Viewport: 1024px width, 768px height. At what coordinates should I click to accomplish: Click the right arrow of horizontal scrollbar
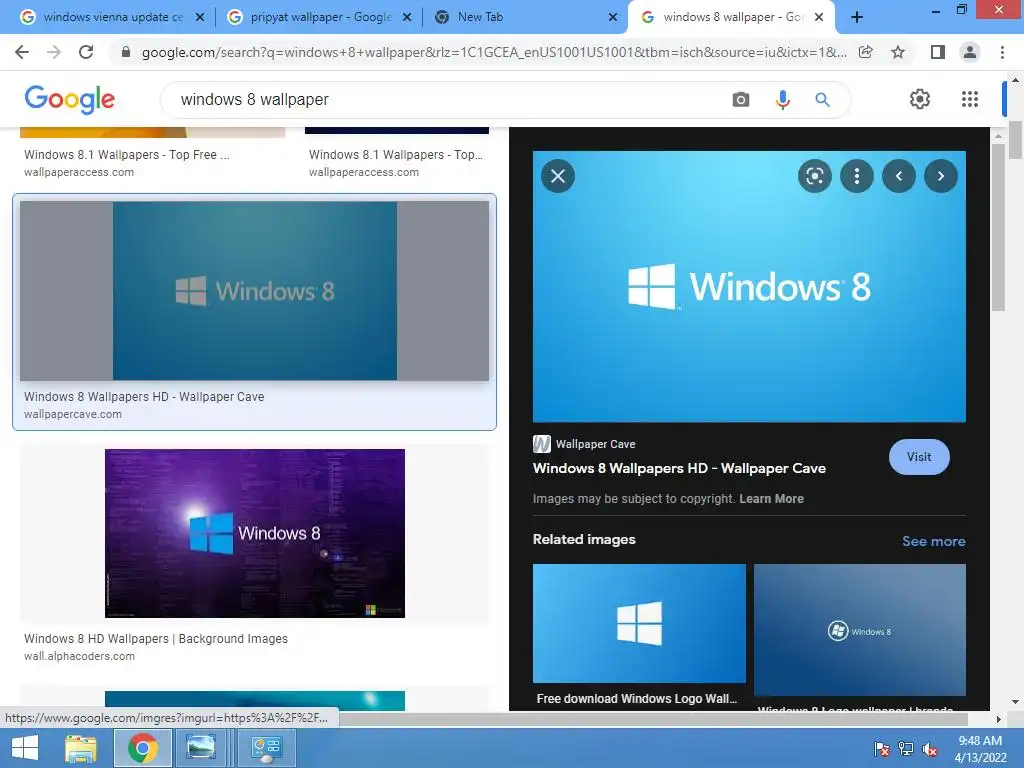pos(998,719)
